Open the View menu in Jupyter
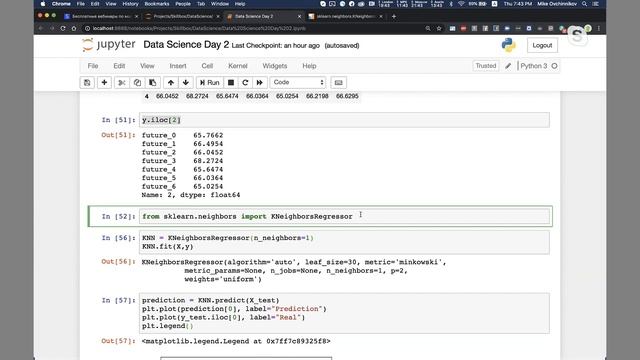 pos(147,66)
